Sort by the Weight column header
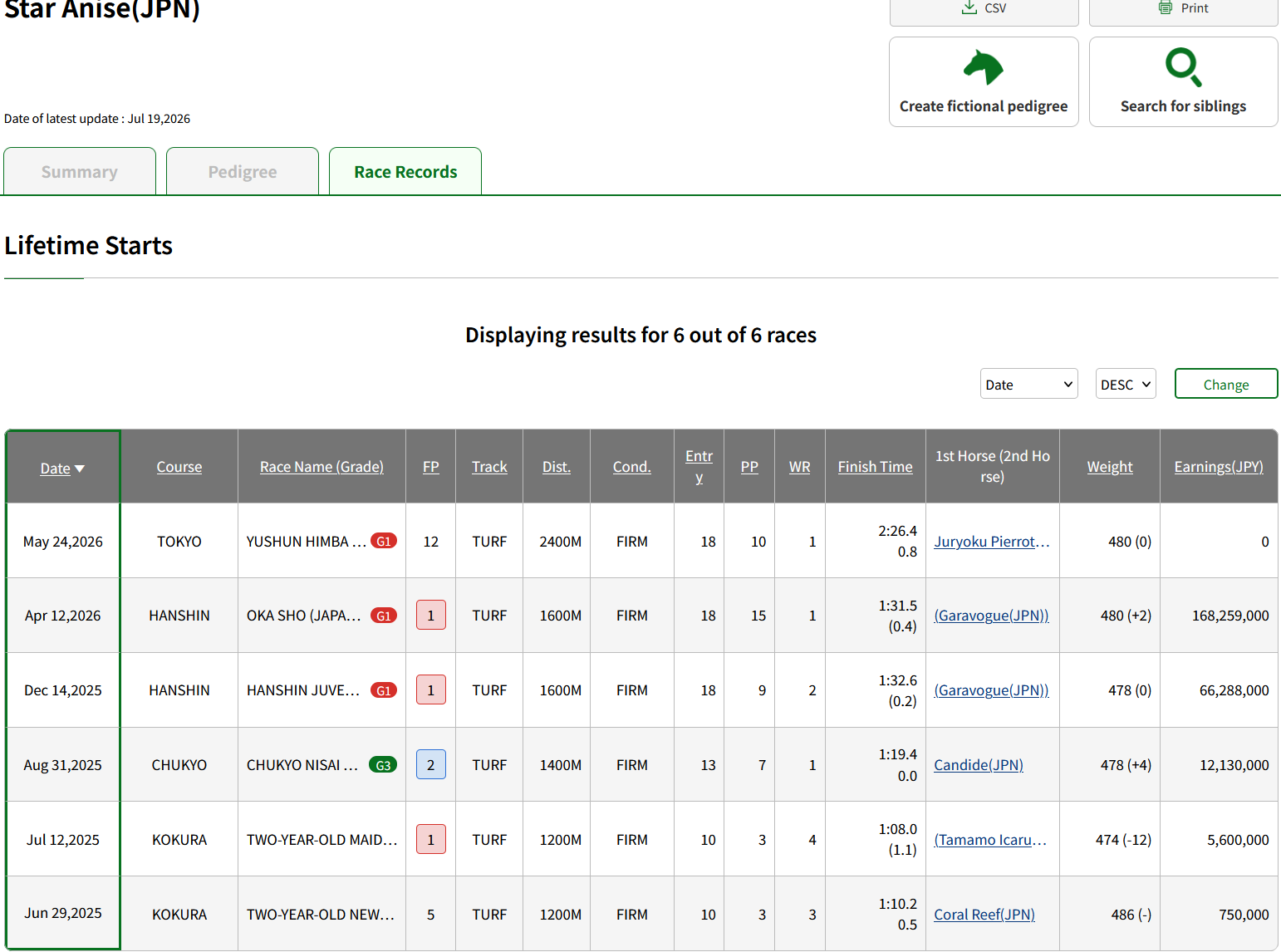This screenshot has width=1281, height=952. pos(1110,466)
